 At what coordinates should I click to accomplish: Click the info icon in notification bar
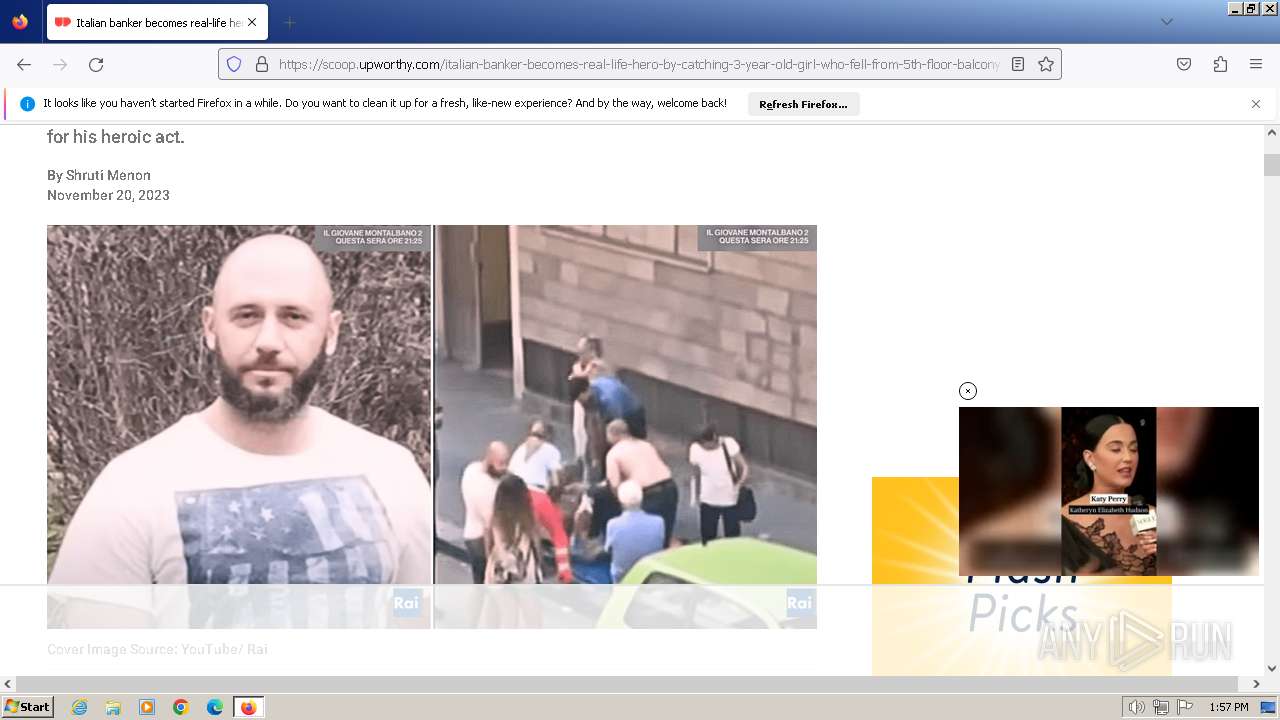click(x=28, y=104)
